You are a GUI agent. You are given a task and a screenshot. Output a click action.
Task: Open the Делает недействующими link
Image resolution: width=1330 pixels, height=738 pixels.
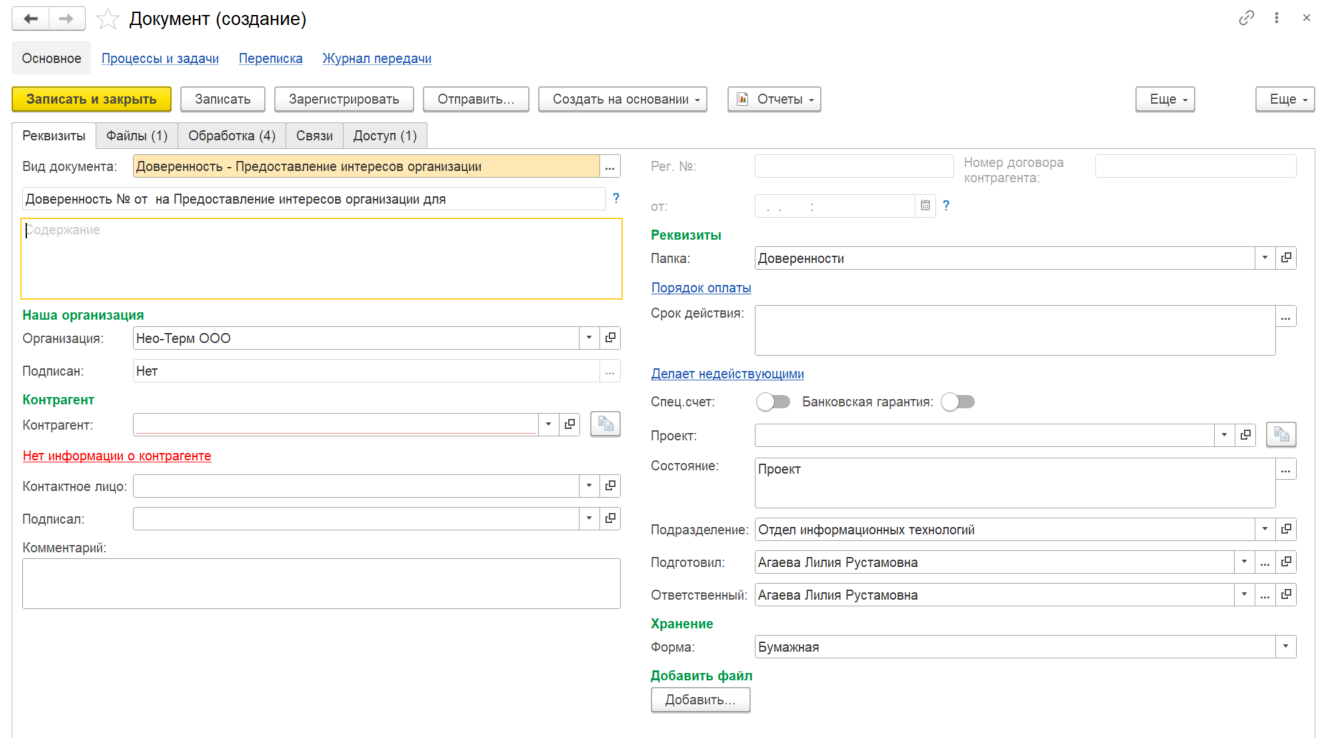(728, 374)
